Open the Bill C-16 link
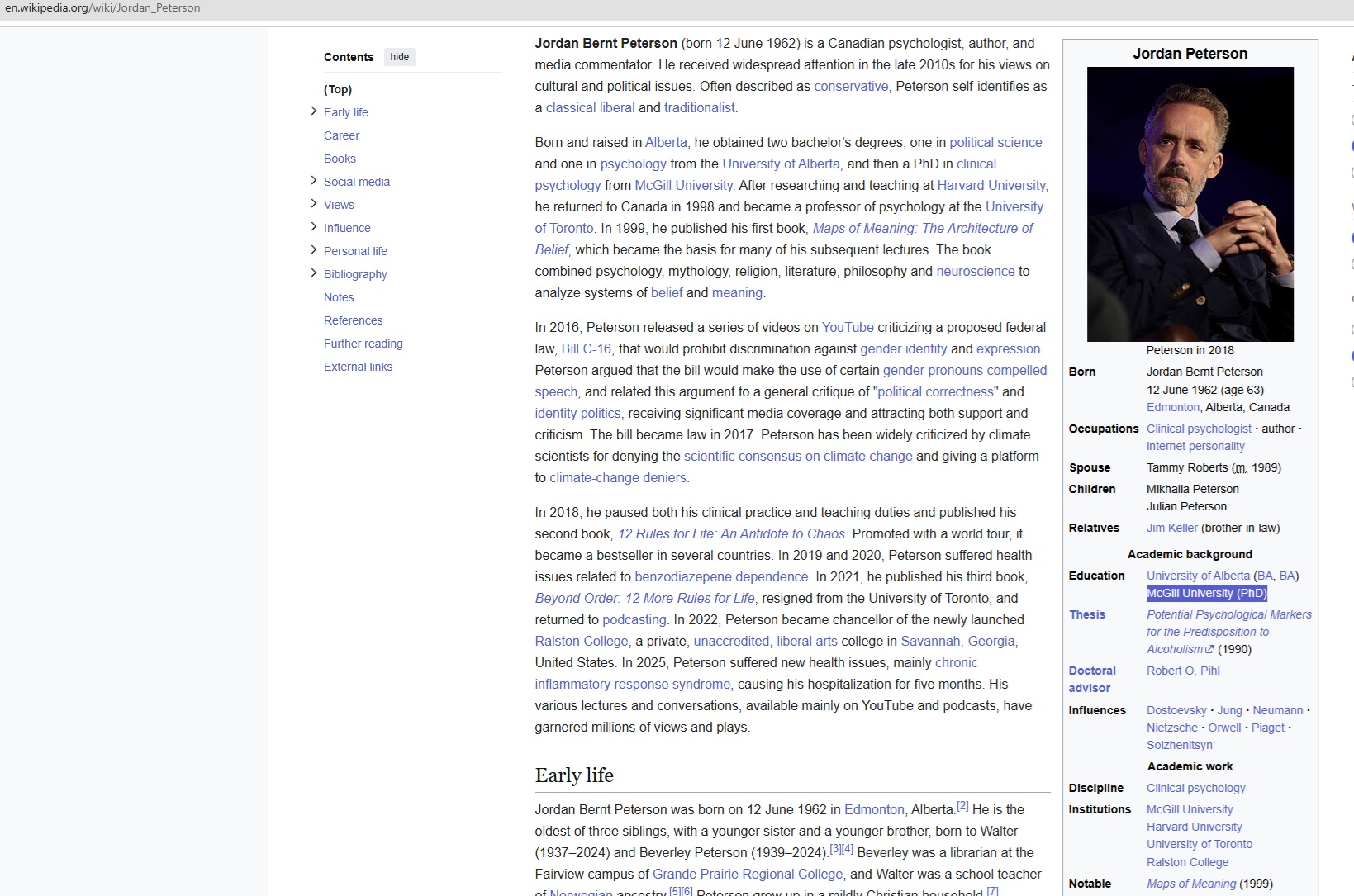 [587, 348]
